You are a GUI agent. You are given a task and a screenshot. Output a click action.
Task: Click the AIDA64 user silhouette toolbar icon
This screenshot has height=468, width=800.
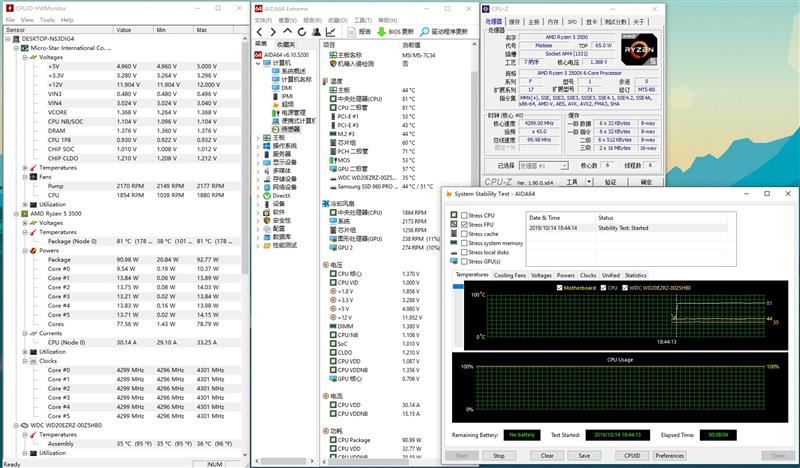[316, 32]
